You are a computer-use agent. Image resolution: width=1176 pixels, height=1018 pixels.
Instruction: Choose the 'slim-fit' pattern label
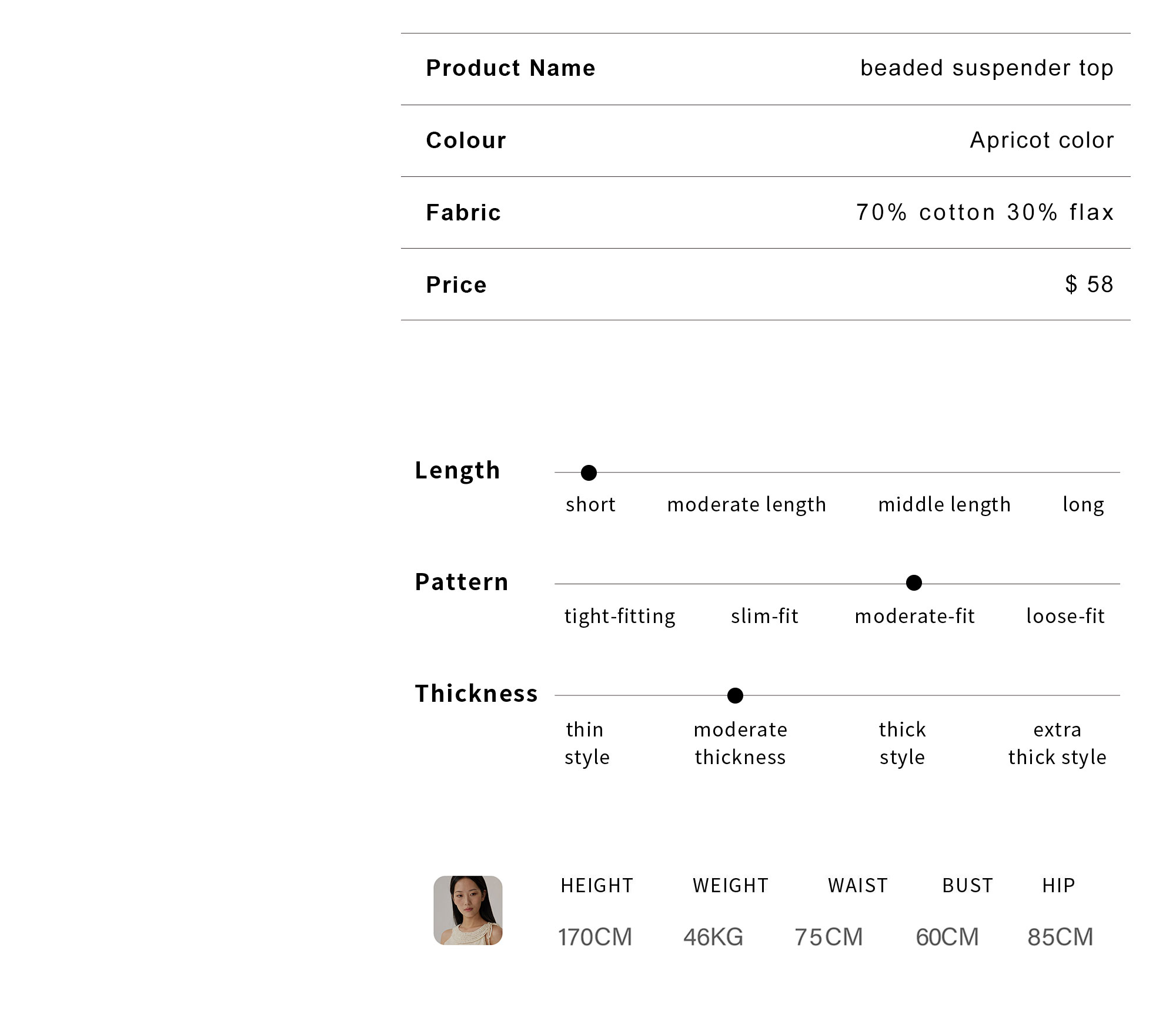coord(764,616)
